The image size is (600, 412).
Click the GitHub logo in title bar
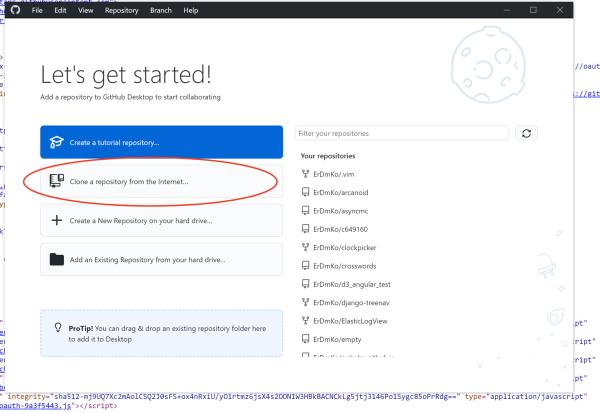[15, 10]
